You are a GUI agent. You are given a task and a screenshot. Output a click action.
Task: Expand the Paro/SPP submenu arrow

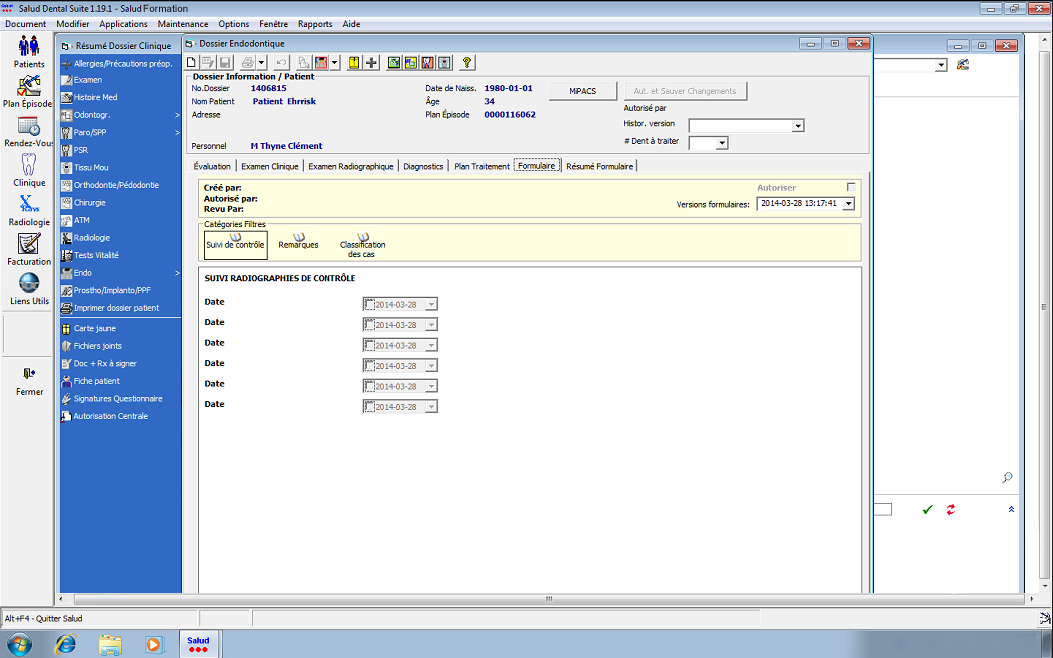pyautogui.click(x=177, y=132)
